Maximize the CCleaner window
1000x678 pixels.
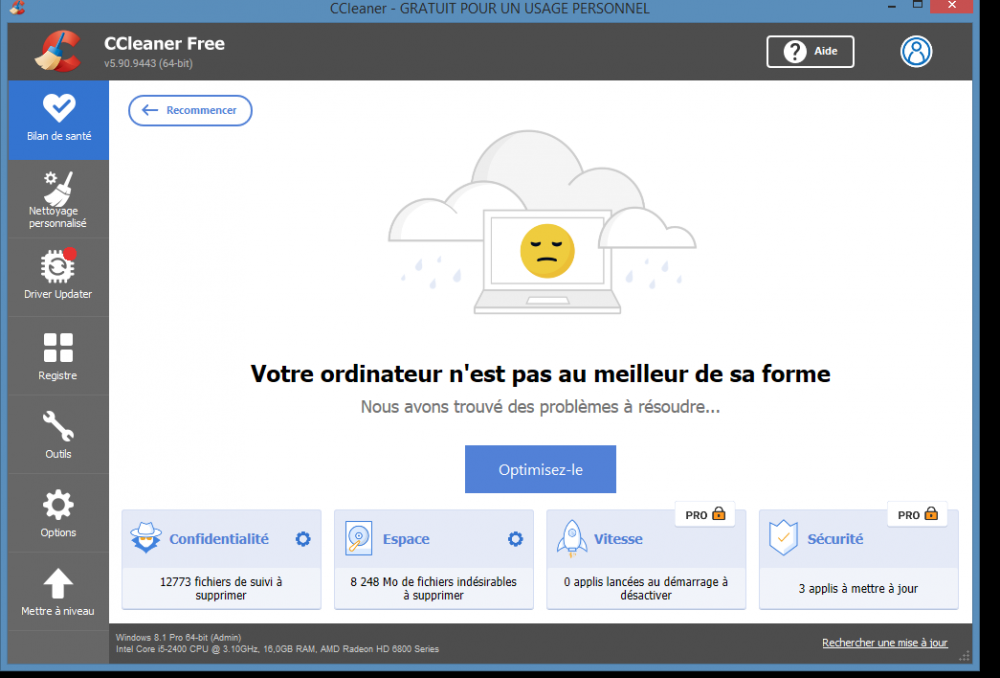click(917, 6)
